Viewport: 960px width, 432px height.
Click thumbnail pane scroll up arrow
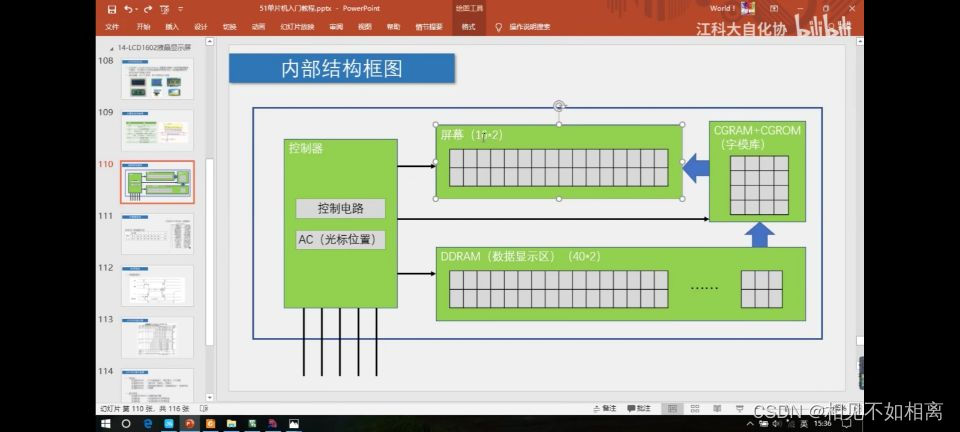pyautogui.click(x=209, y=42)
